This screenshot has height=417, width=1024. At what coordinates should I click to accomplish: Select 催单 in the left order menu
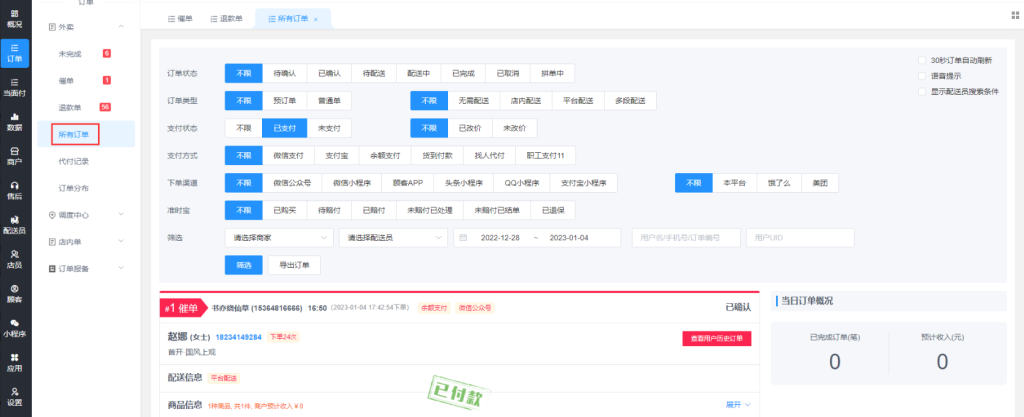pyautogui.click(x=68, y=80)
